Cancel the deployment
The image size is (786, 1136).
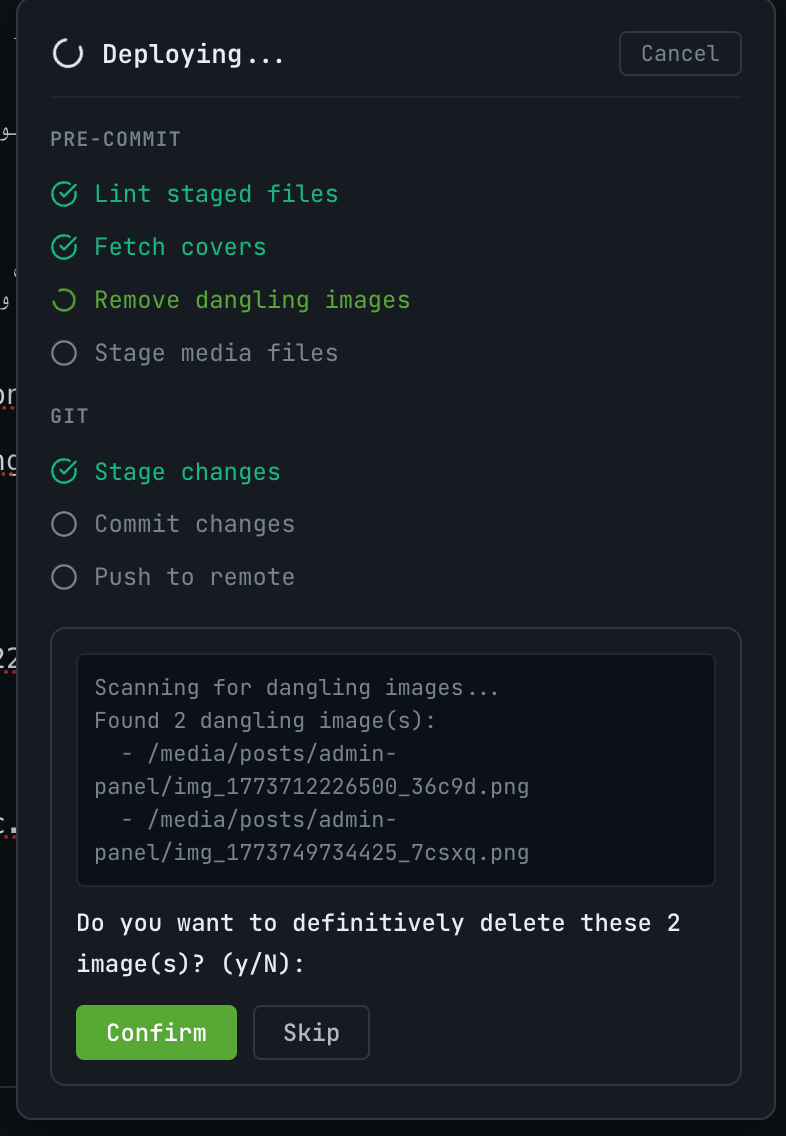click(680, 54)
